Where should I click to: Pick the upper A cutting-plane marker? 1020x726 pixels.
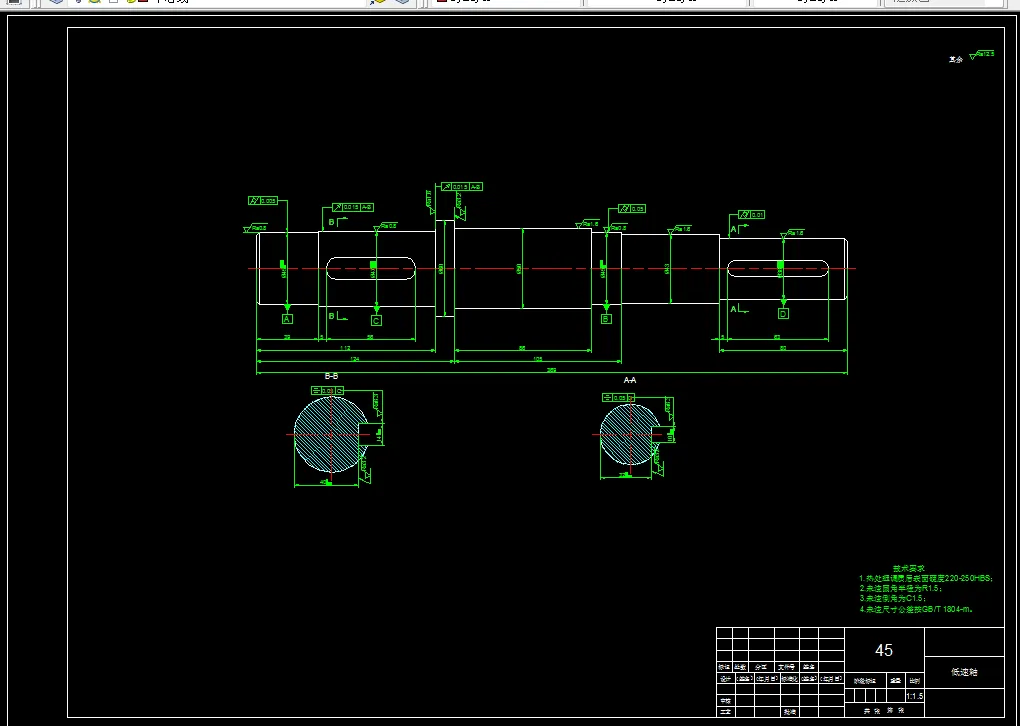[738, 229]
